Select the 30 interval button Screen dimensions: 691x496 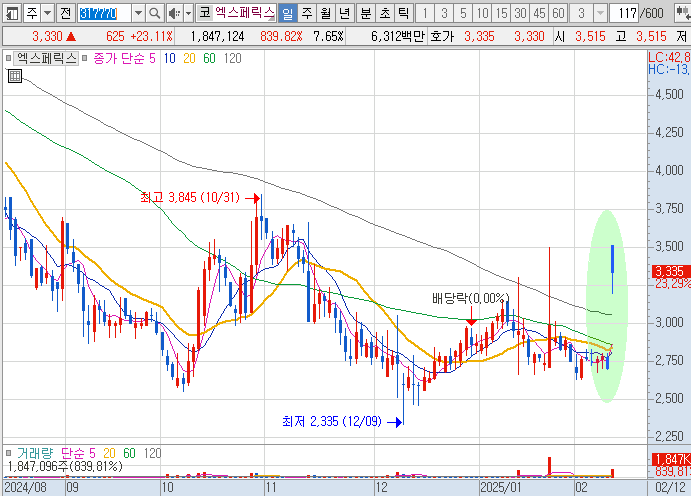(x=520, y=13)
